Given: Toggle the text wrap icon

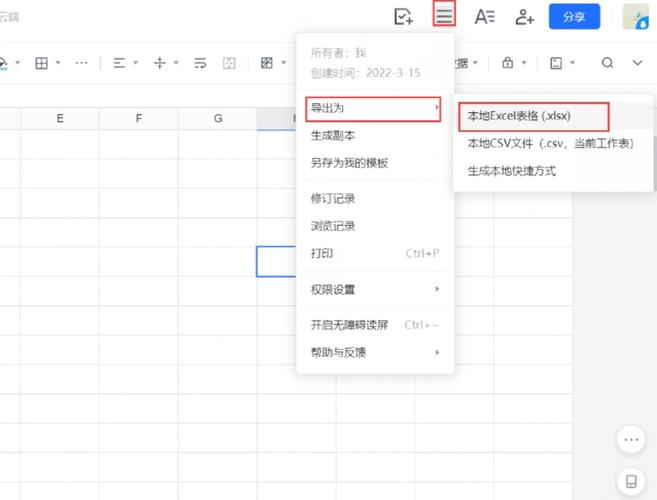Looking at the screenshot, I should pos(200,63).
